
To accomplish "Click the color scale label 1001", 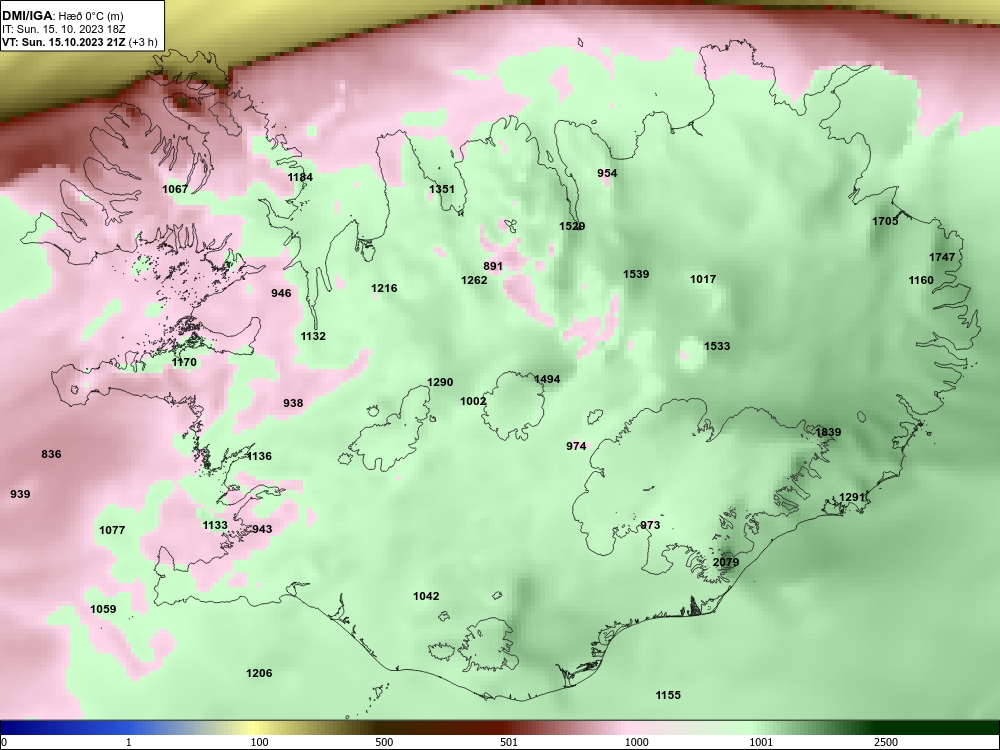I will (761, 742).
